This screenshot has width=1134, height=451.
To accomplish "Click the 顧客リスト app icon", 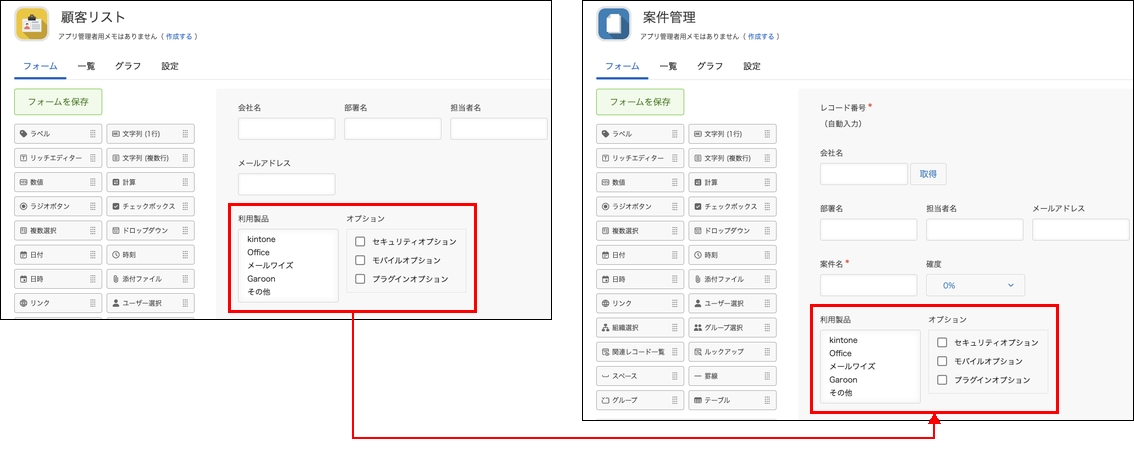I will click(32, 24).
